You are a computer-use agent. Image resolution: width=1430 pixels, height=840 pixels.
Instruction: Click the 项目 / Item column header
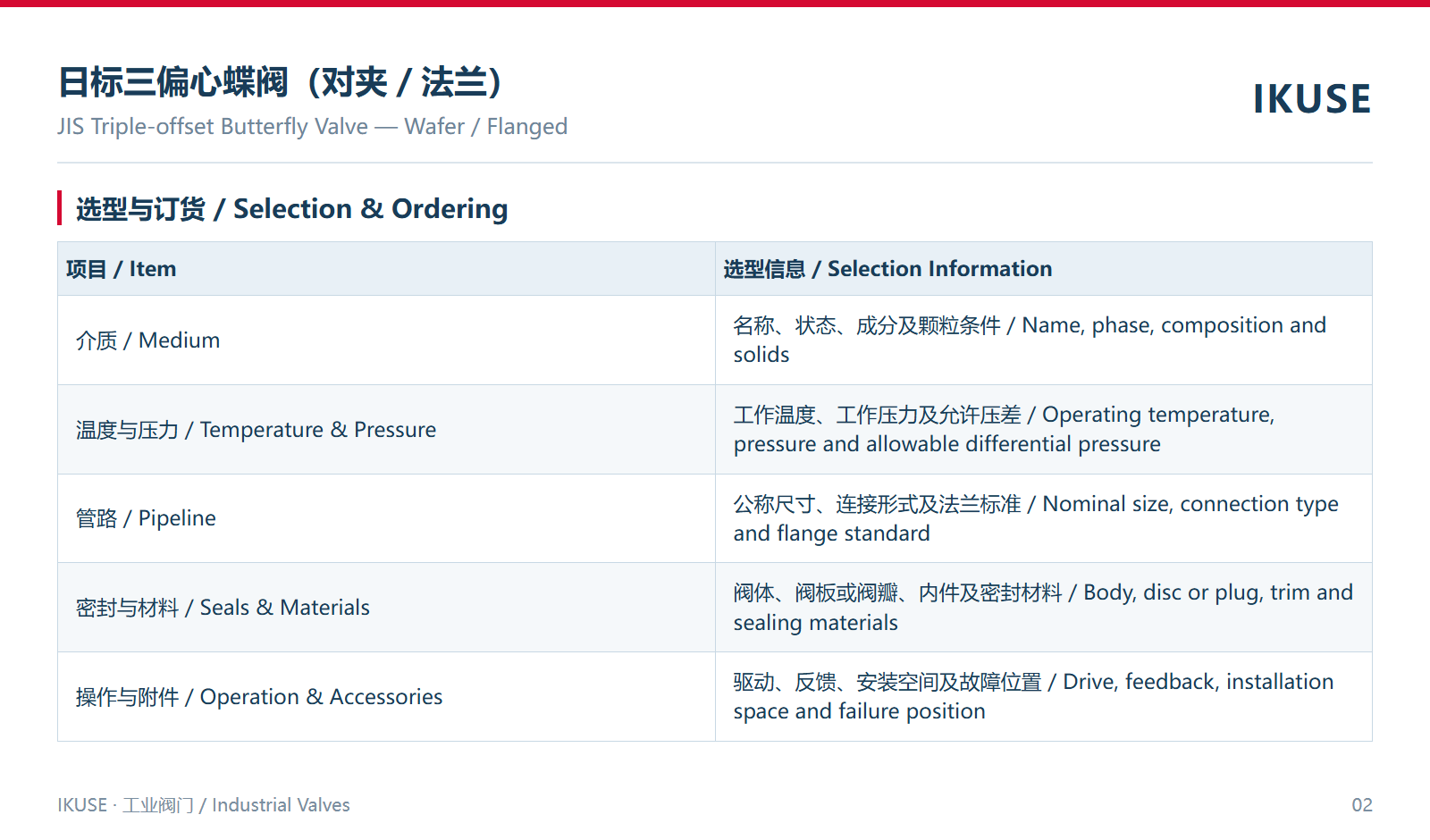pyautogui.click(x=386, y=269)
